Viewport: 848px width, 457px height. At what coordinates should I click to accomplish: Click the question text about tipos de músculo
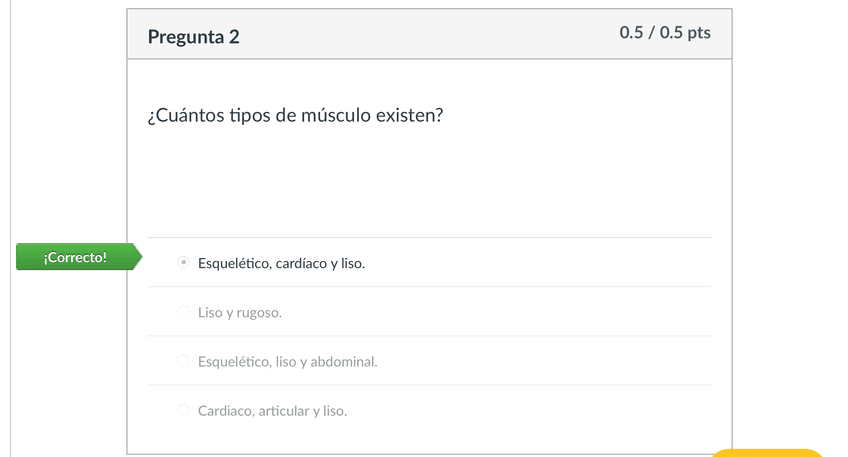[295, 116]
